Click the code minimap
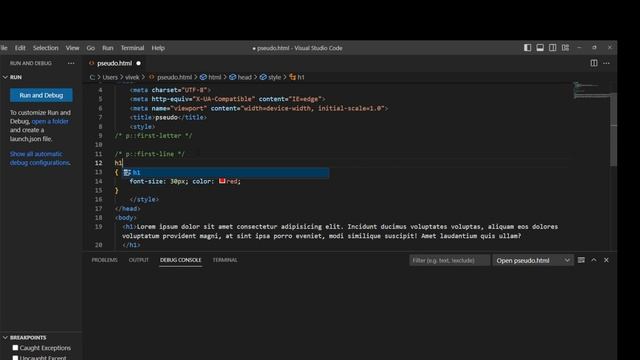Image resolution: width=640 pixels, height=360 pixels. point(592,91)
